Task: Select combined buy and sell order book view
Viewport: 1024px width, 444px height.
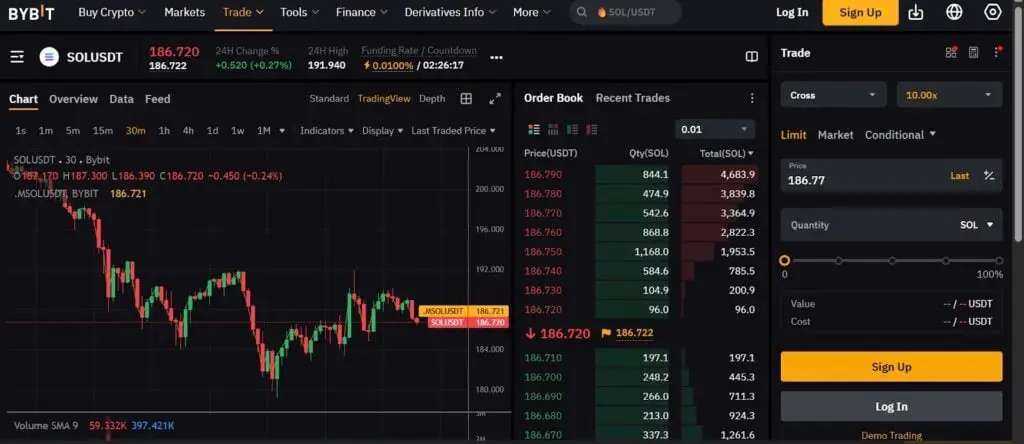Action: [534, 129]
